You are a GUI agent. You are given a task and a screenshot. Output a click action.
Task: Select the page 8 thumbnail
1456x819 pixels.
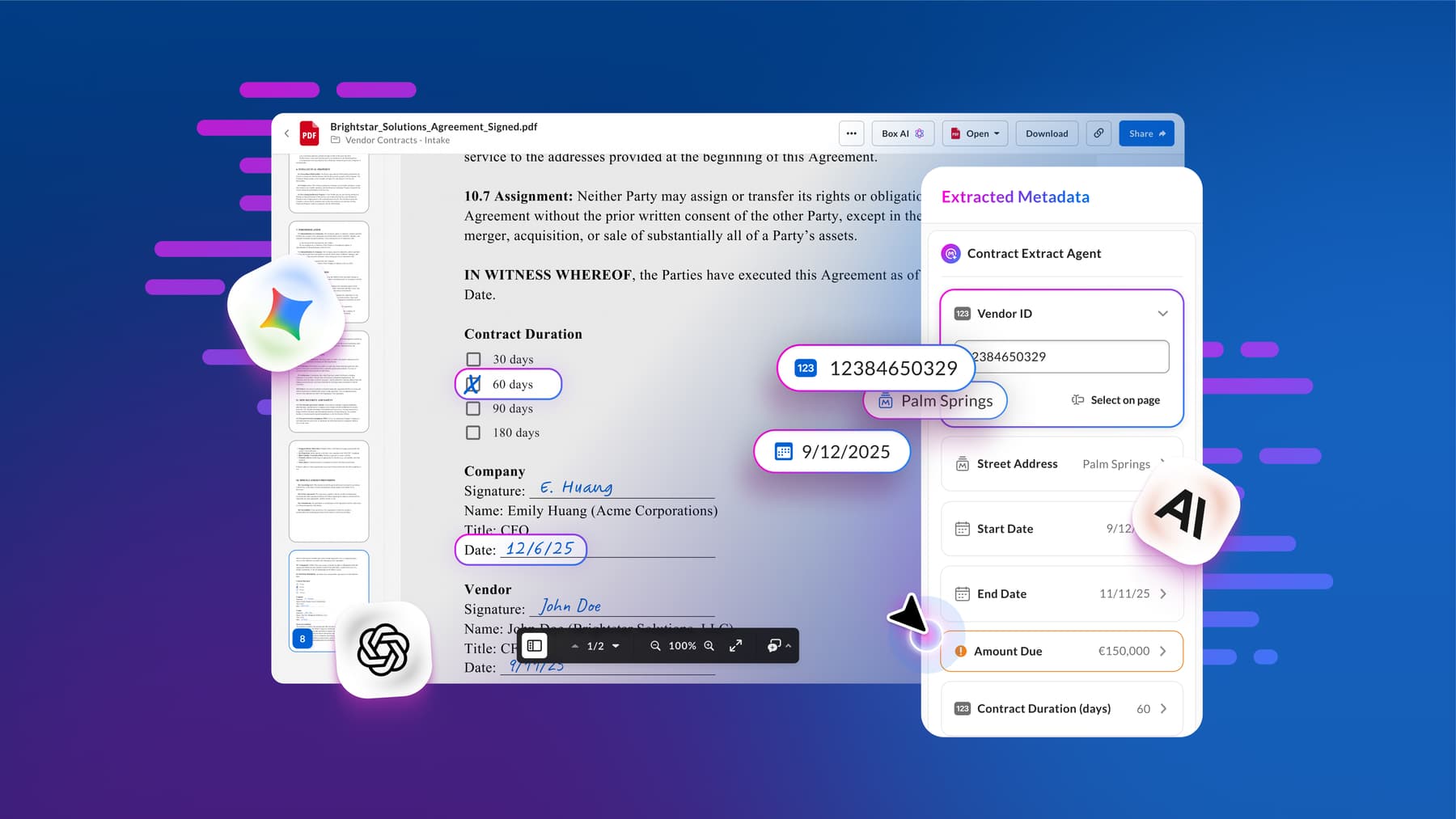(x=328, y=600)
